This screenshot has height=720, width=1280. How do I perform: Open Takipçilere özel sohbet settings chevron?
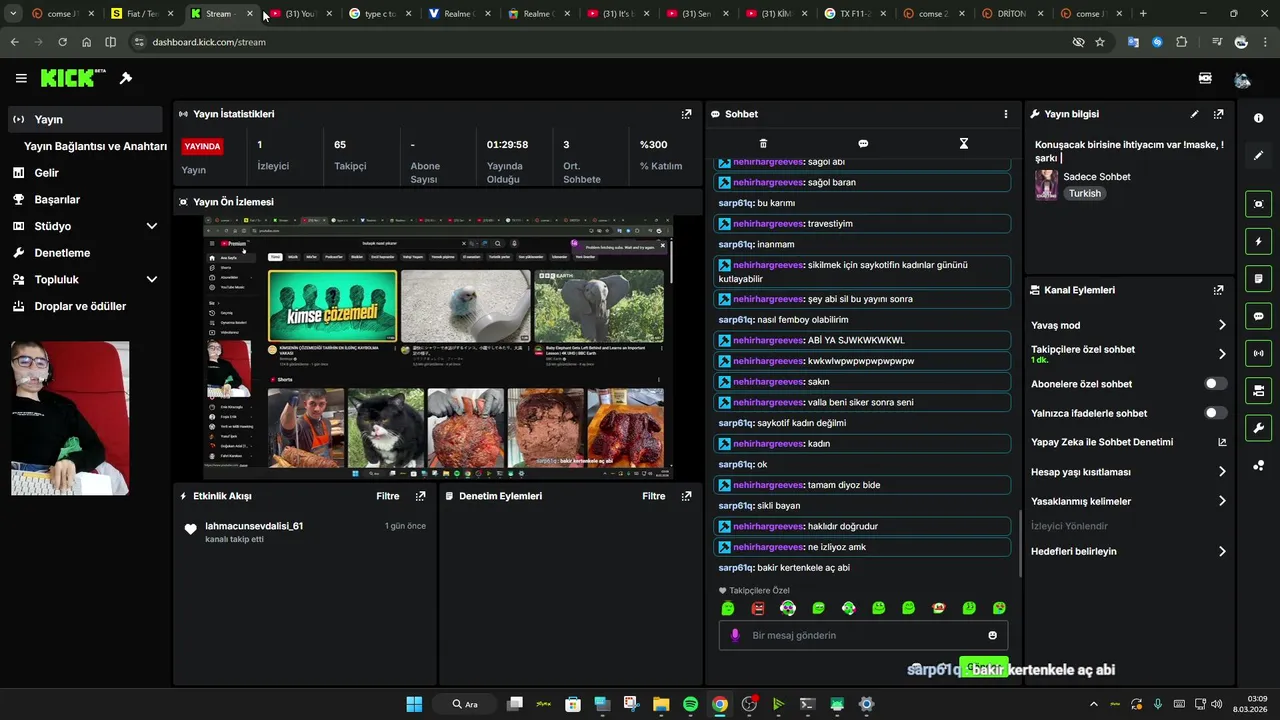pos(1222,354)
